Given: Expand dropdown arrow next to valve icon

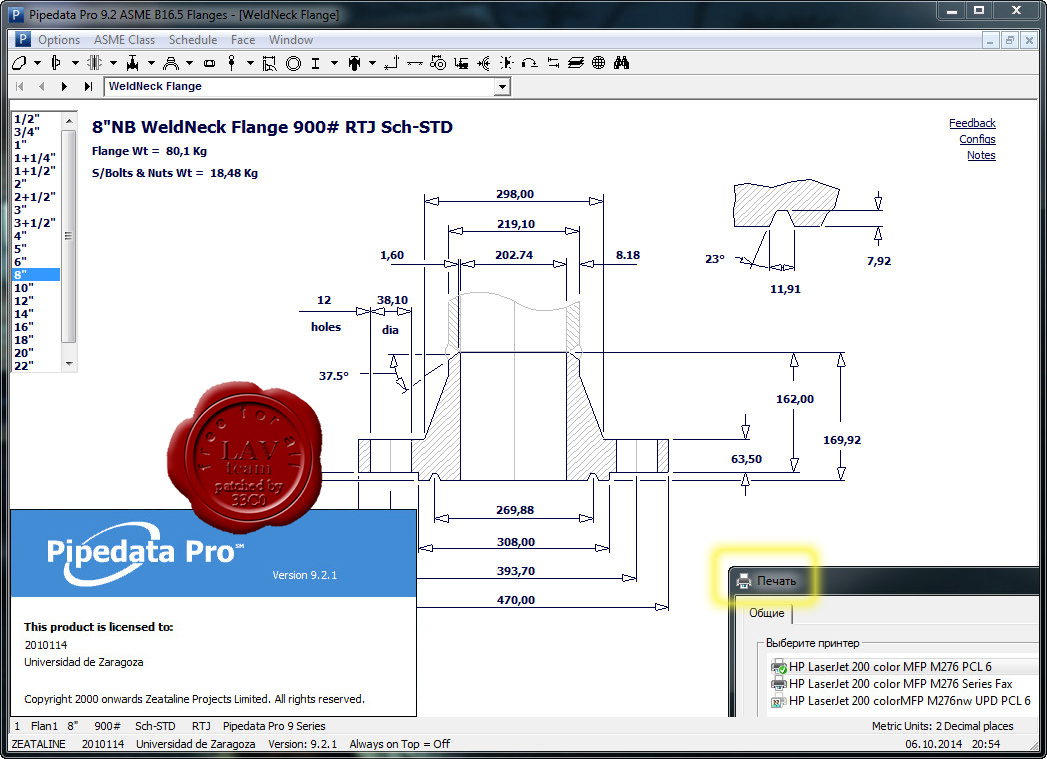Looking at the screenshot, I should [152, 63].
